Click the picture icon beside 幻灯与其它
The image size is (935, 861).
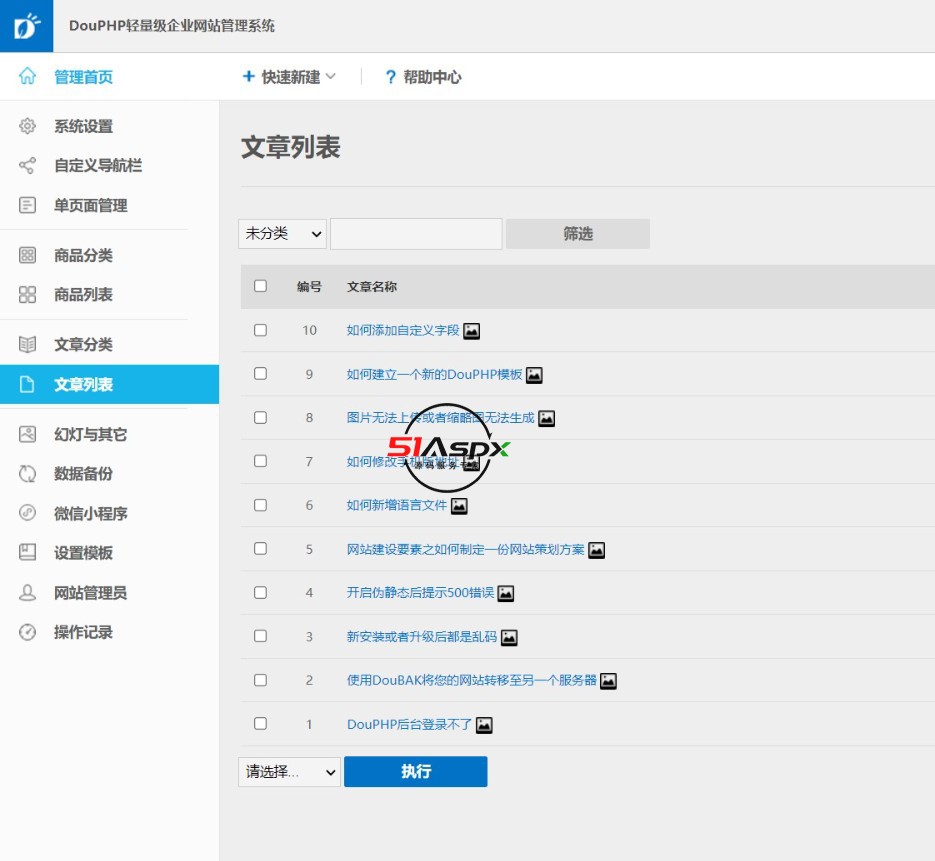[x=28, y=435]
